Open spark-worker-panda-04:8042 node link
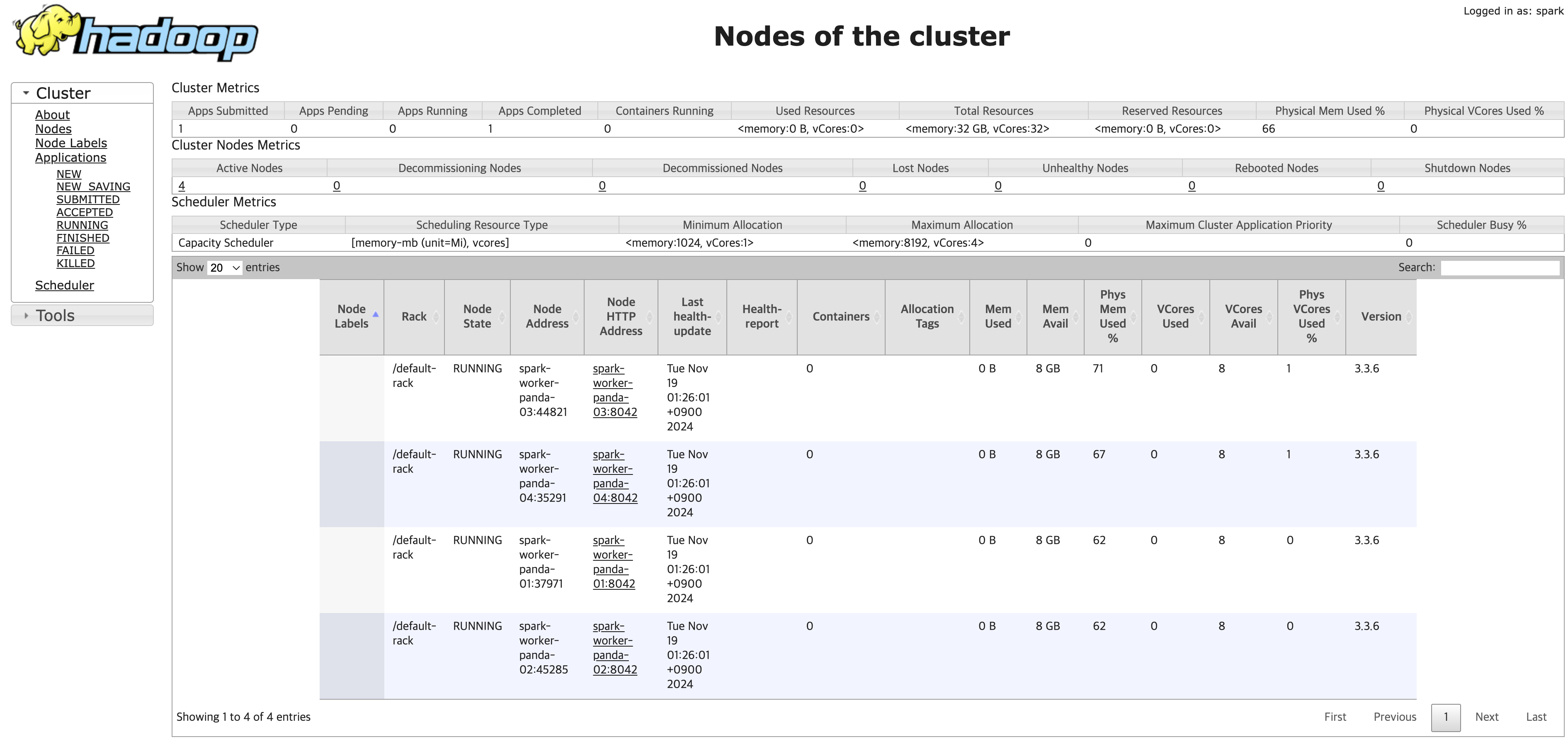 point(615,476)
